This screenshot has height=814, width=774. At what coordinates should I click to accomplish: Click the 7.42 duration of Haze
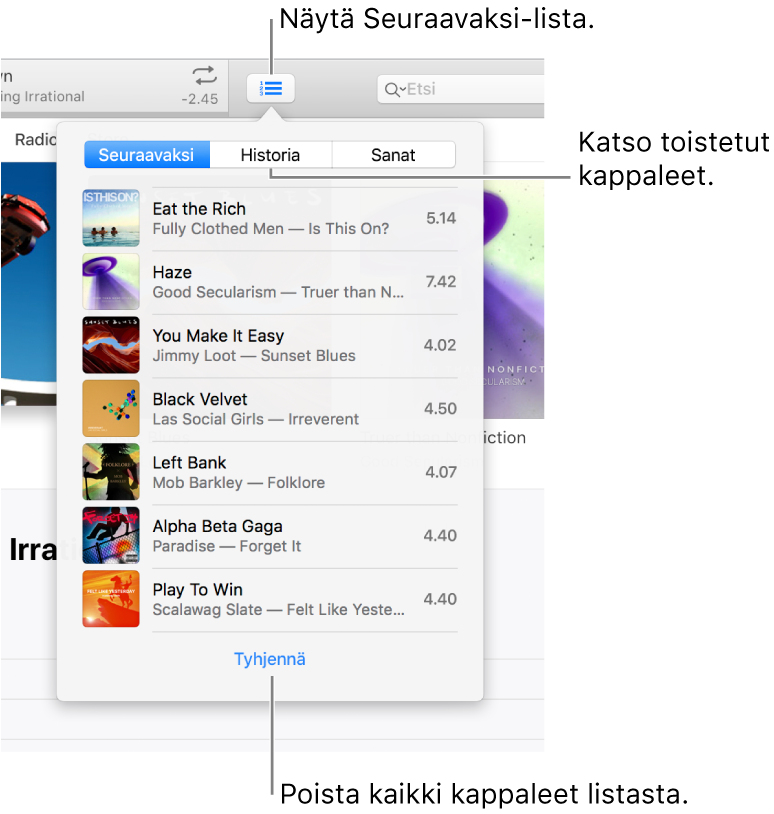[441, 281]
